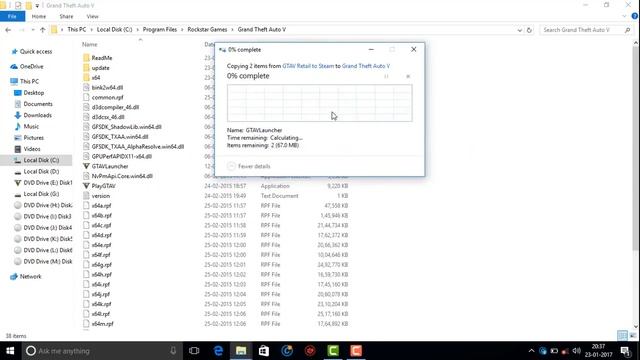This screenshot has height=360, width=640.
Task: Follow GTAV Retail to Steam source link
Action: coord(308,66)
